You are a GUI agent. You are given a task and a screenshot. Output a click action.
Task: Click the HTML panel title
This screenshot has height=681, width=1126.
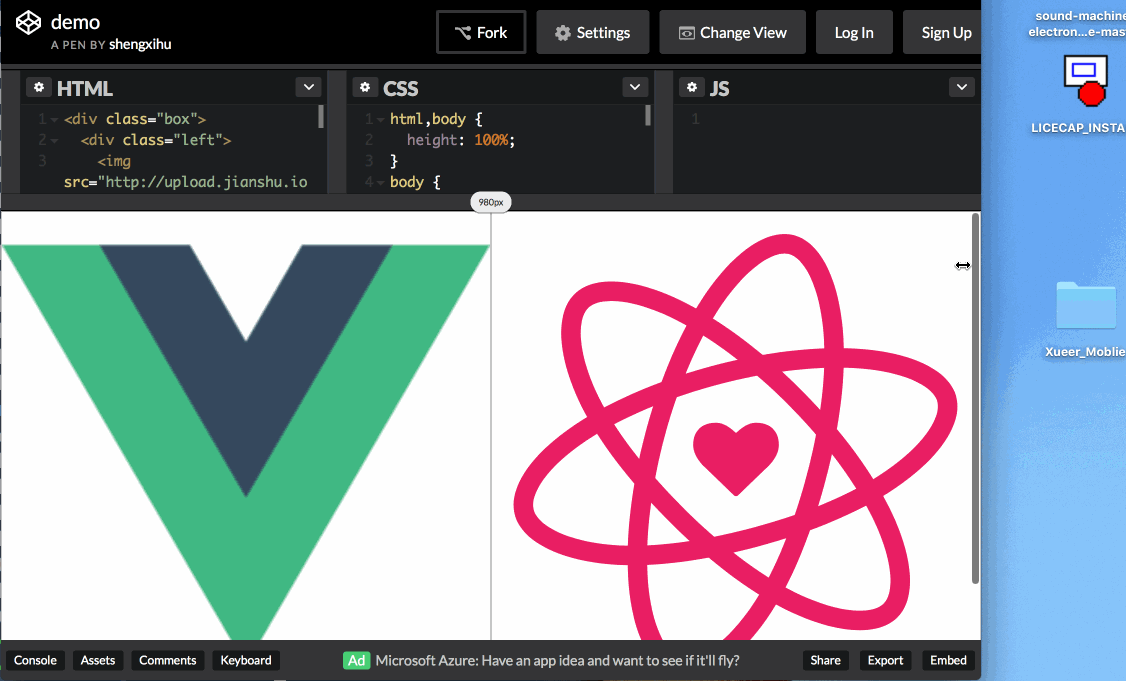tap(85, 88)
